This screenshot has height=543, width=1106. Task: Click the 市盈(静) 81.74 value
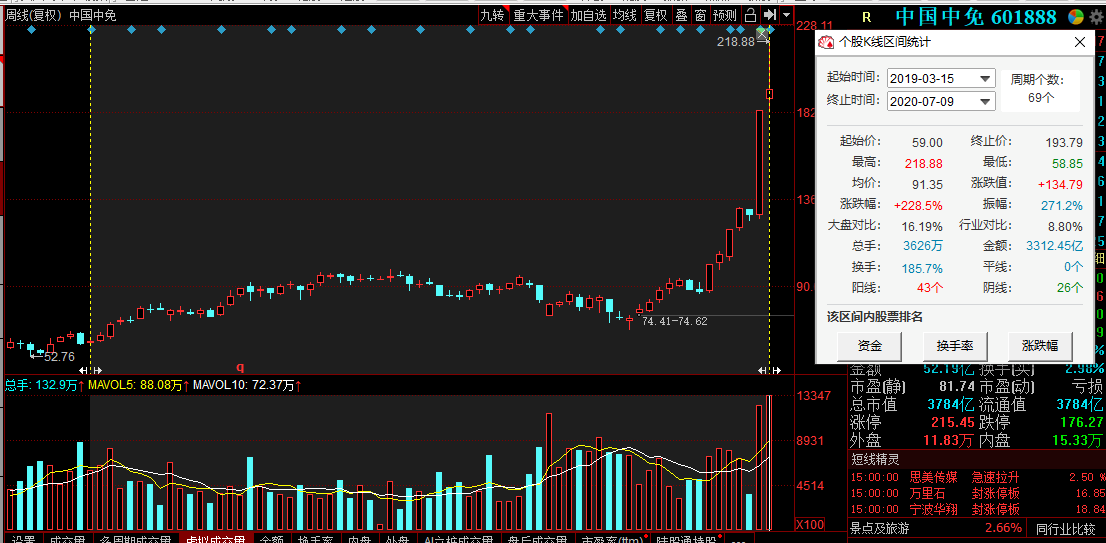[959, 386]
